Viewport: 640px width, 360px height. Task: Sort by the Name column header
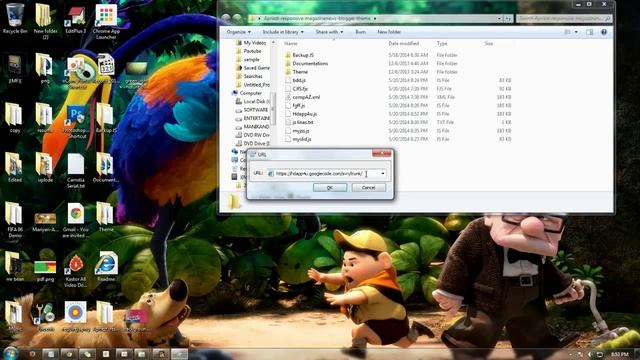291,43
